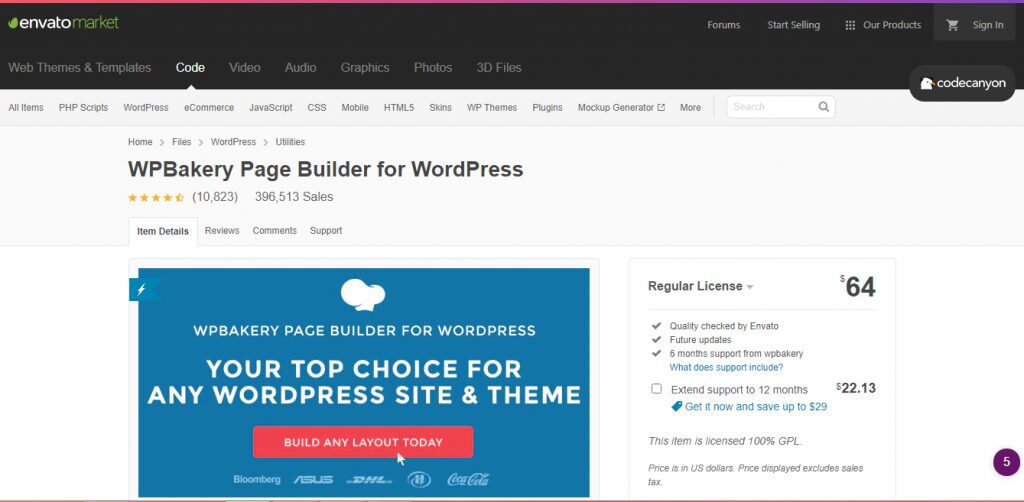This screenshot has height=502, width=1024.
Task: Click the Forums link
Action: [x=724, y=25]
